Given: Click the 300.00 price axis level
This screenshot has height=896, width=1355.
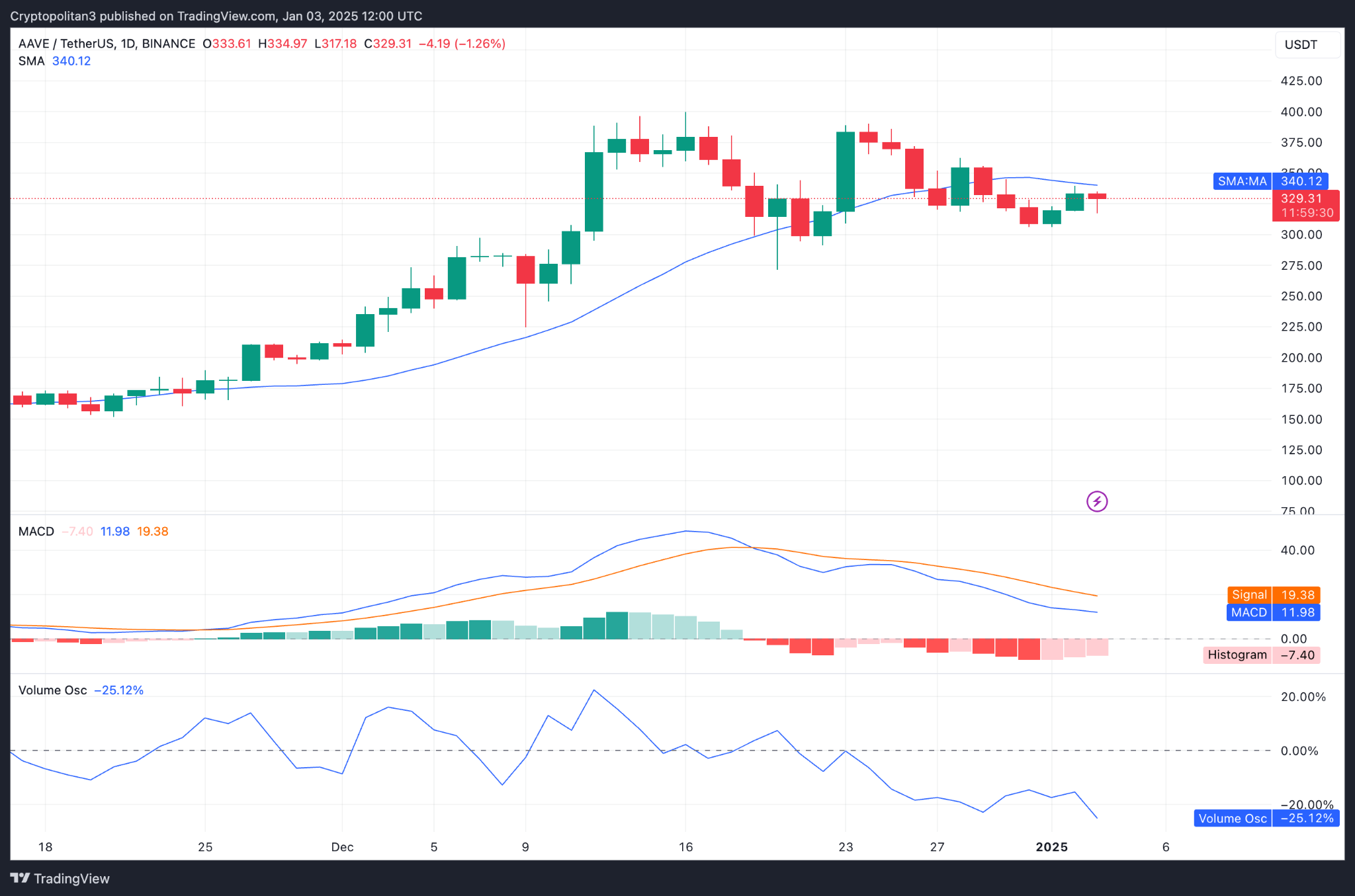Looking at the screenshot, I should click(x=1301, y=235).
